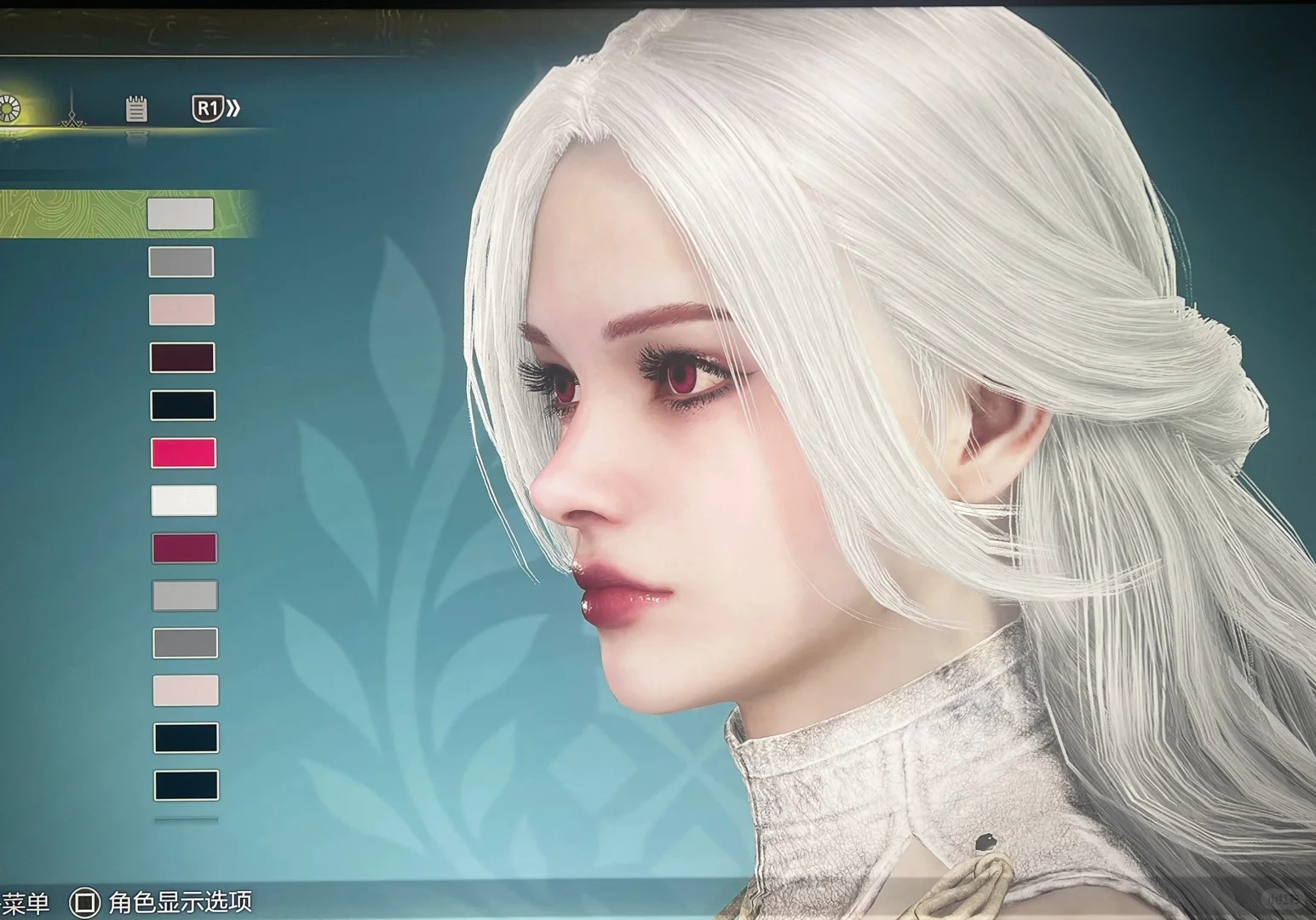The height and width of the screenshot is (920, 1316).
Task: Choose the light gray swatch below burgundy
Action: (185, 596)
